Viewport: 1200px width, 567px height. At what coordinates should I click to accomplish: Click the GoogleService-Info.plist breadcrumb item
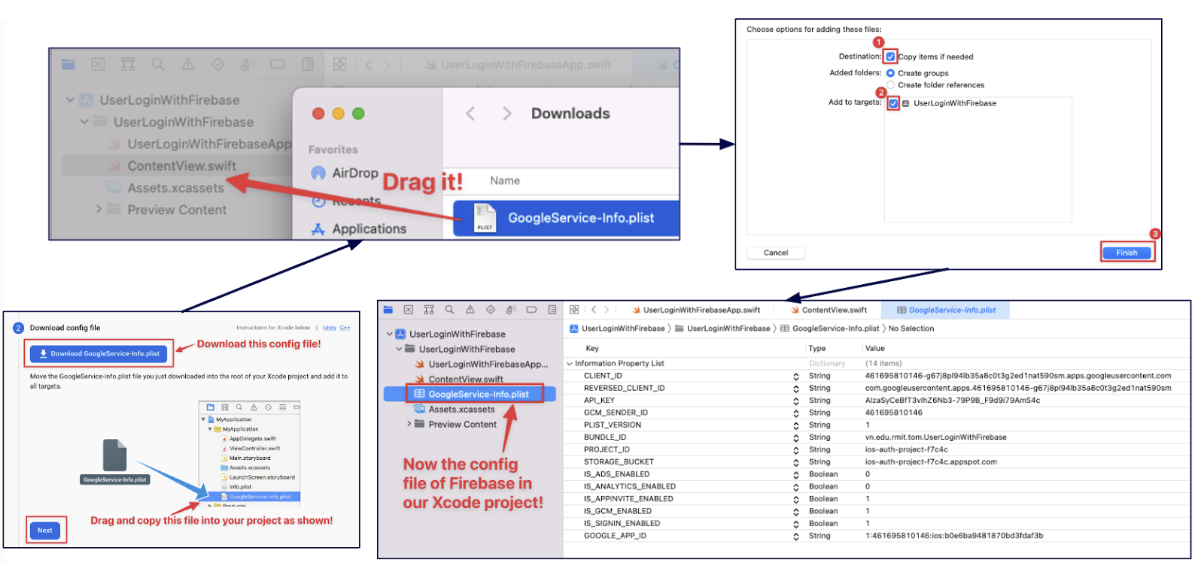[829, 328]
